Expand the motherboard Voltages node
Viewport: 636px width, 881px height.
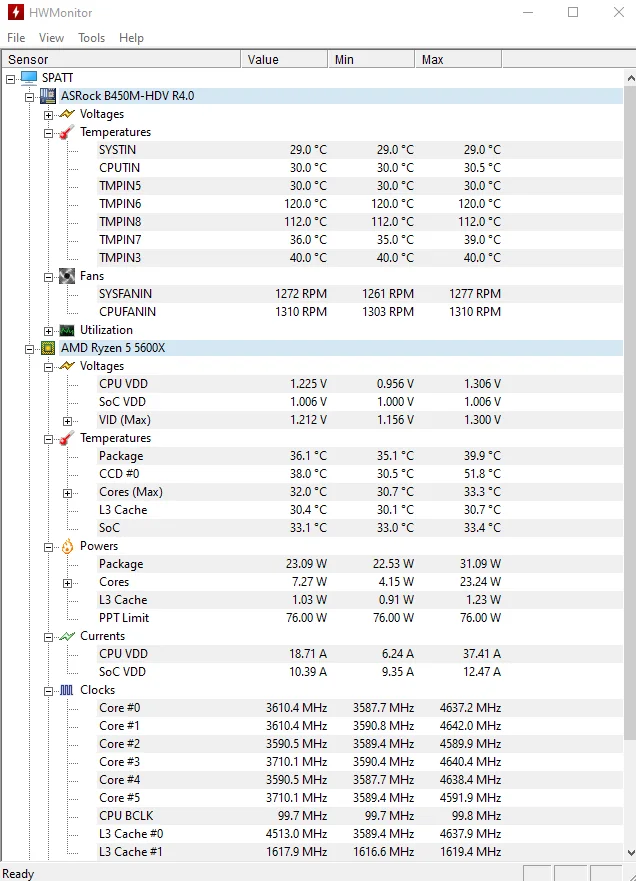pos(48,114)
